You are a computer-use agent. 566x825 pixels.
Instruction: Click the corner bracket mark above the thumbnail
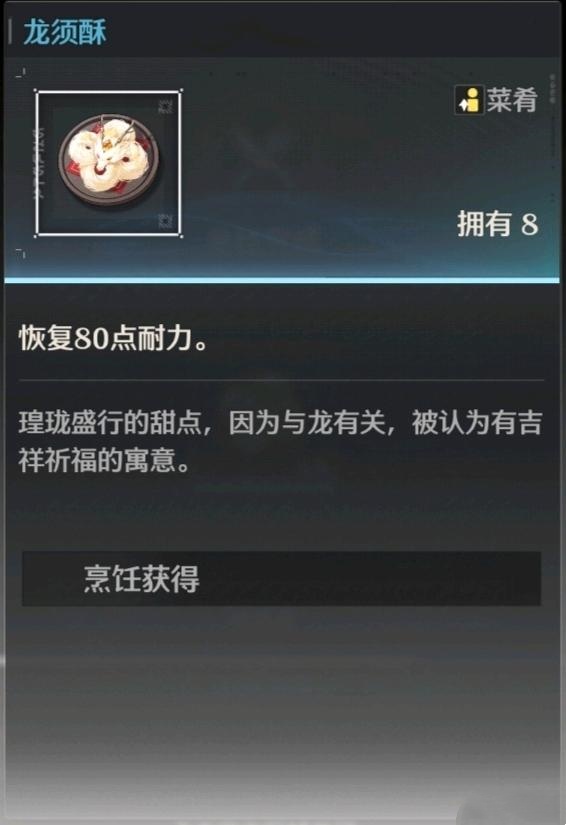pos(21,73)
